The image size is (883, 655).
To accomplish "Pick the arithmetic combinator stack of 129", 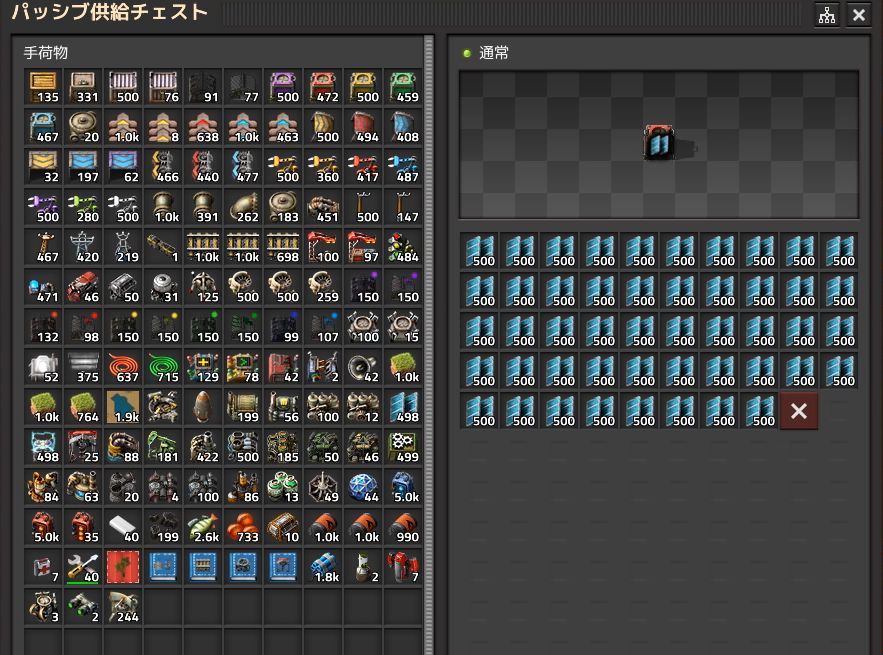I will (203, 367).
